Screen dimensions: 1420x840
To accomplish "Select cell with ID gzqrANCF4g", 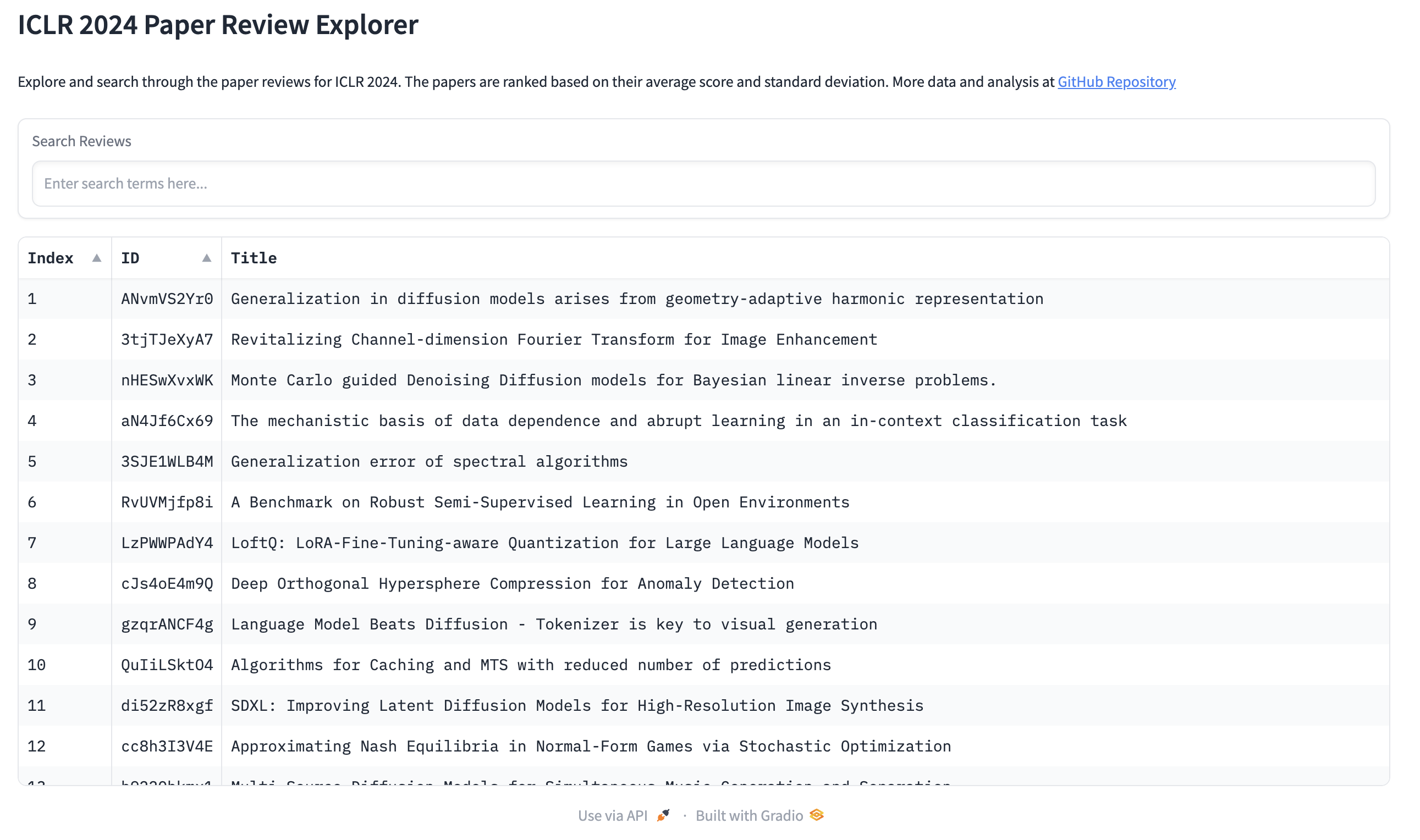I will (167, 625).
